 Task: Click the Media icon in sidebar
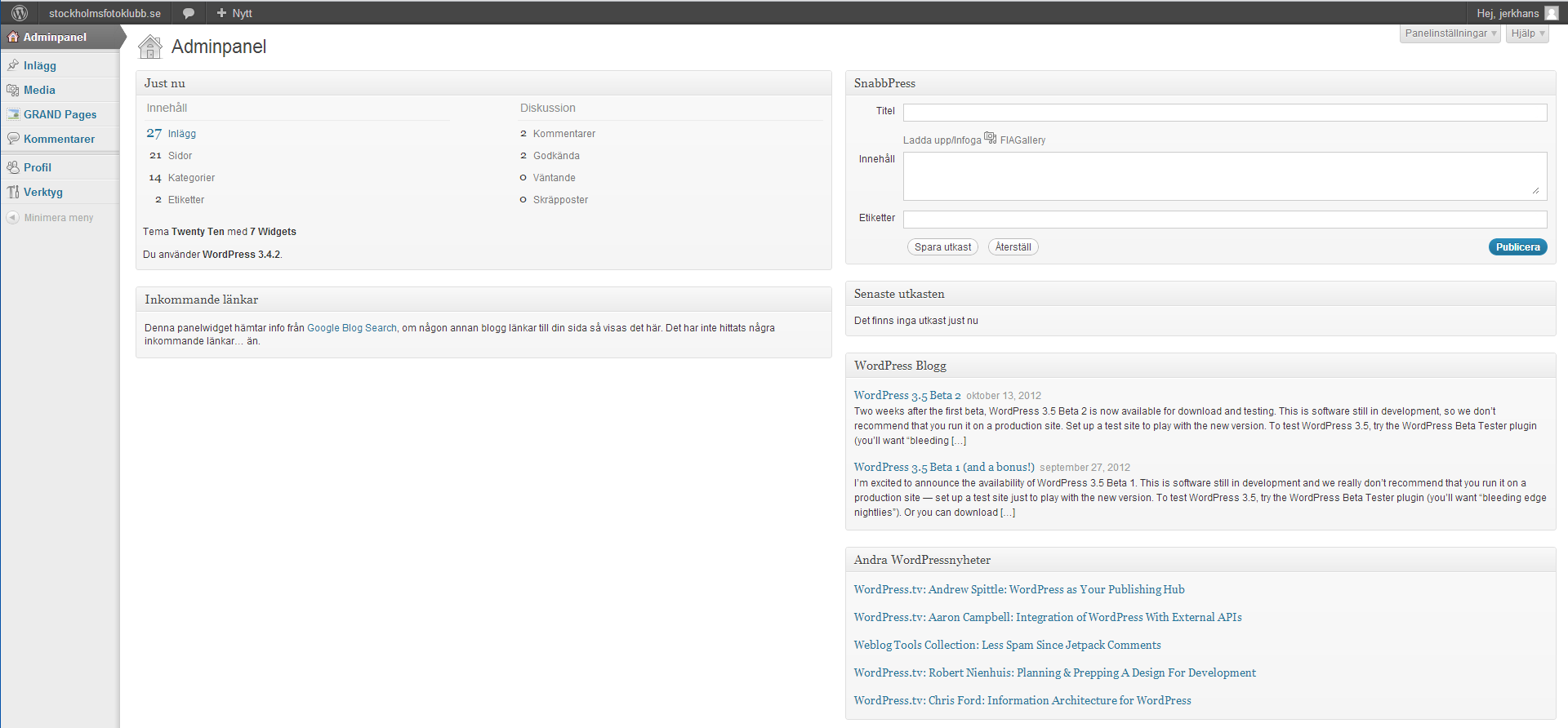(13, 90)
